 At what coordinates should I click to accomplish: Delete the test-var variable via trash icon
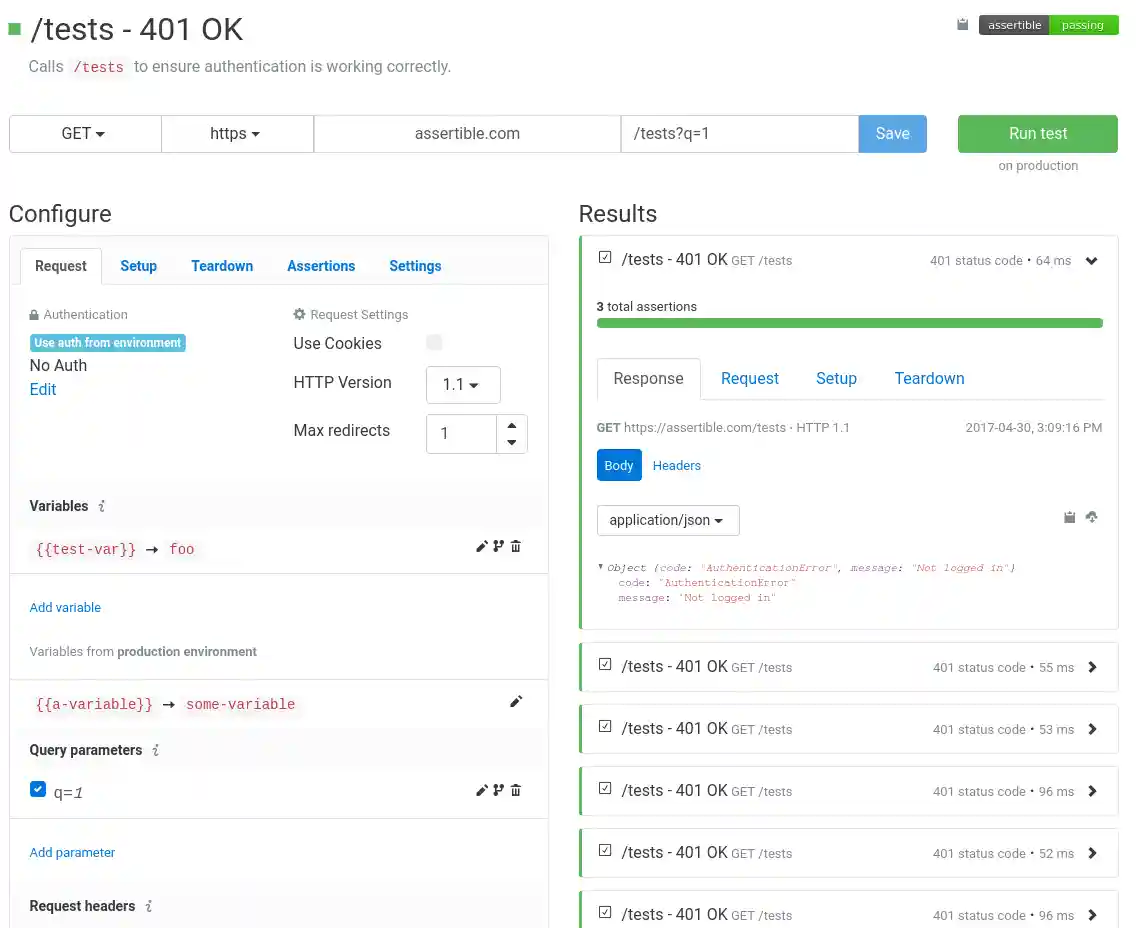[516, 546]
